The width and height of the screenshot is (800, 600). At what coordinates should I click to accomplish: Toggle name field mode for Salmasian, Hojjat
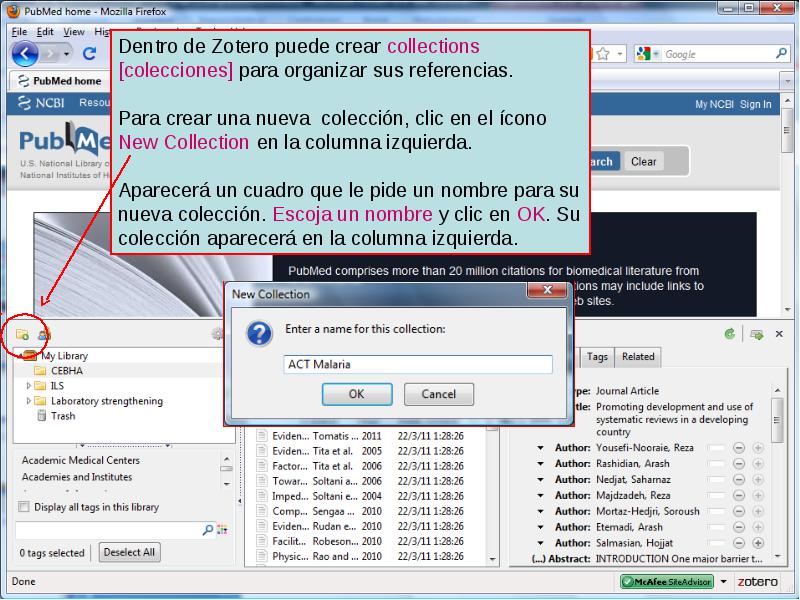(716, 543)
